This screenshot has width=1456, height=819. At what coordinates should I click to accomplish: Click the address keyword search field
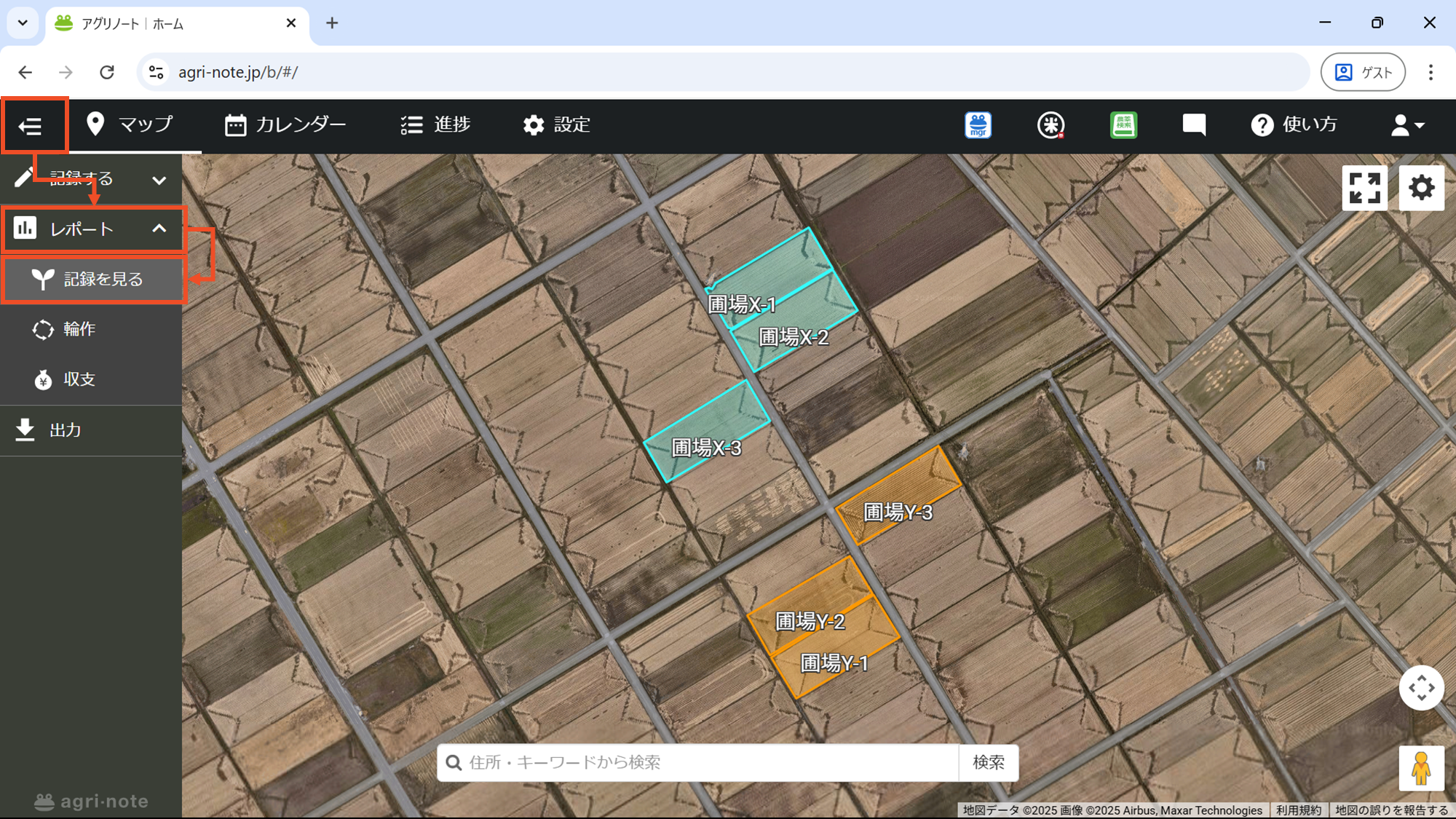point(699,762)
